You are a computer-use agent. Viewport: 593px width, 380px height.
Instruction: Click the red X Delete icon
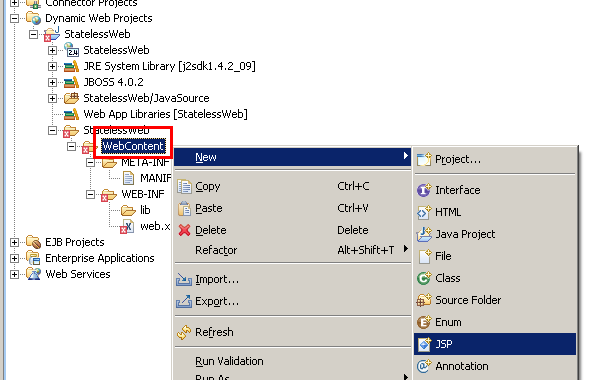(x=185, y=230)
